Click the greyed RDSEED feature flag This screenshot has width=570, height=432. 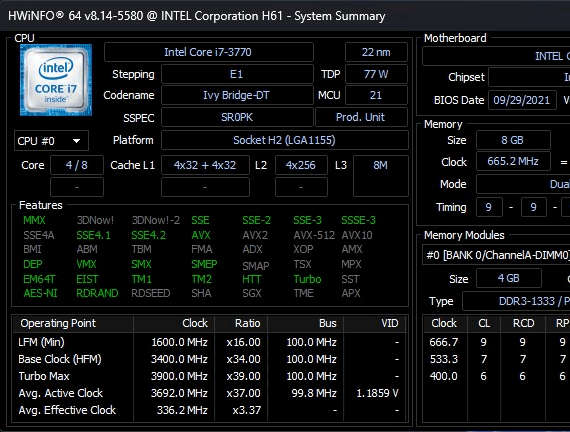(x=150, y=293)
